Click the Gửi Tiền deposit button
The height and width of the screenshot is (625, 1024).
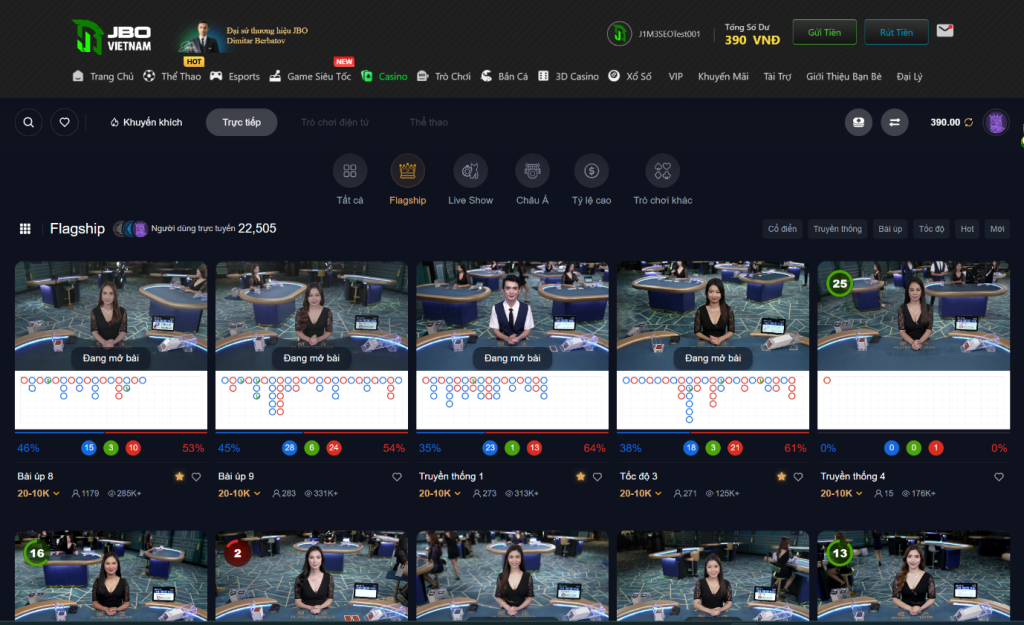point(825,32)
